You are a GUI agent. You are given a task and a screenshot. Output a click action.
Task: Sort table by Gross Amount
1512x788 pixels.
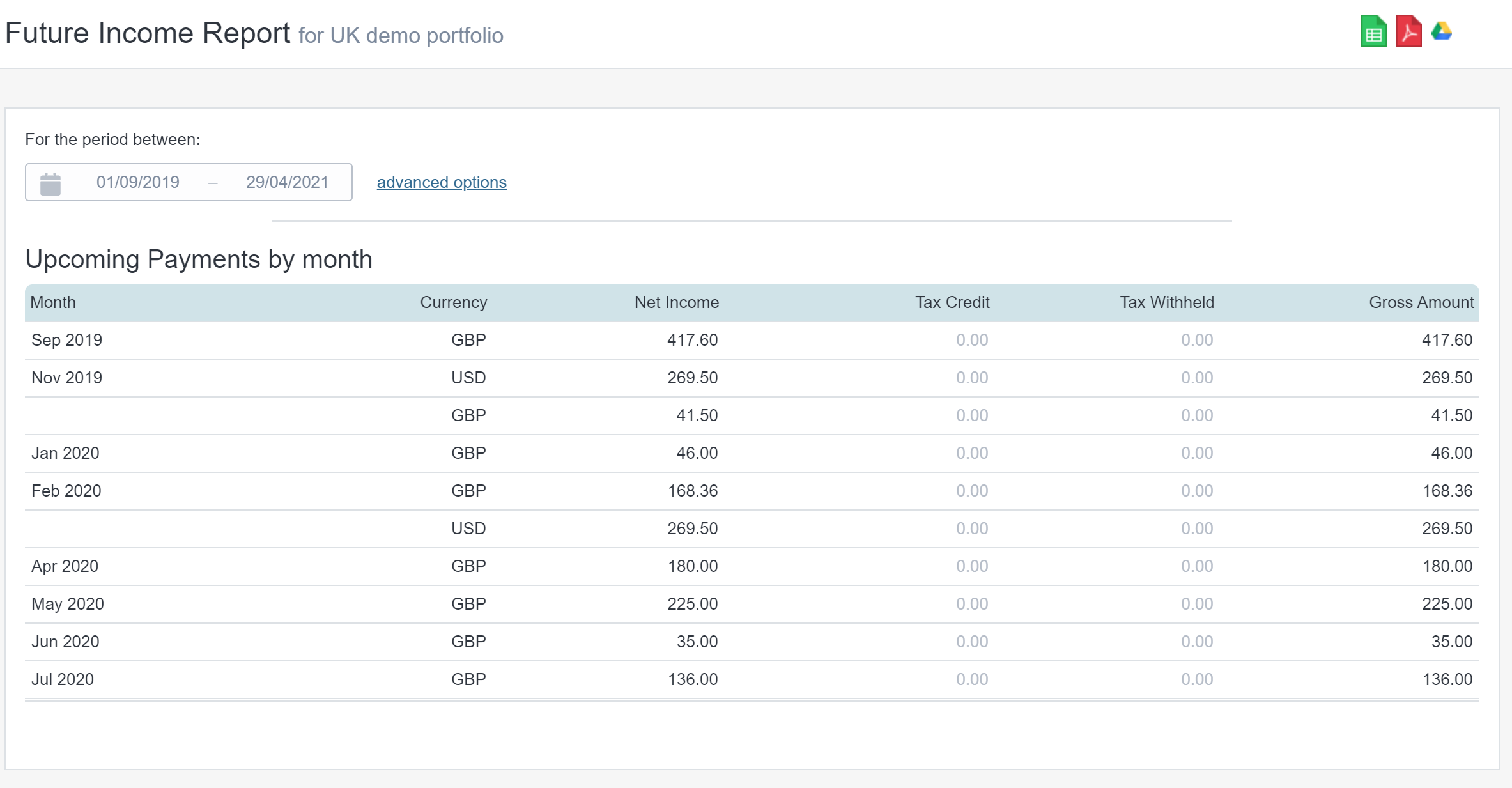click(1420, 302)
